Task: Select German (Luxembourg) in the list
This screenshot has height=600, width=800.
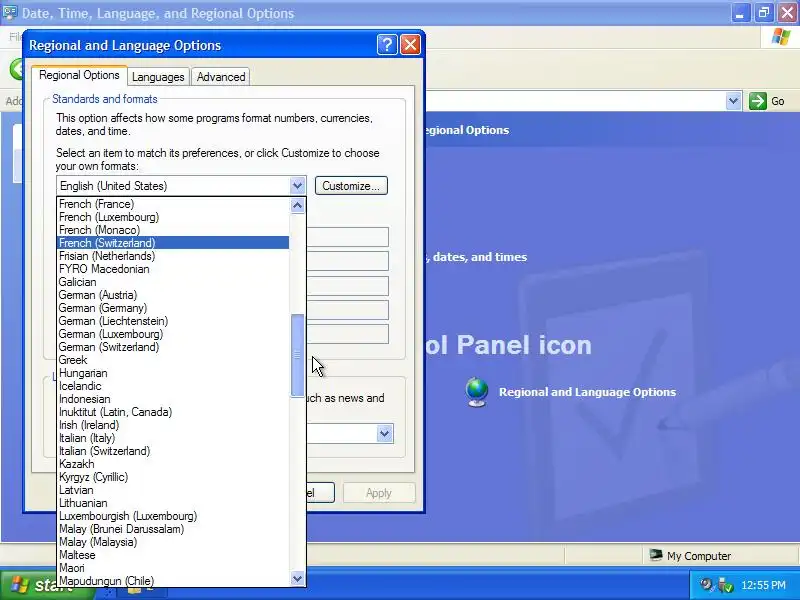Action: click(x=173, y=334)
